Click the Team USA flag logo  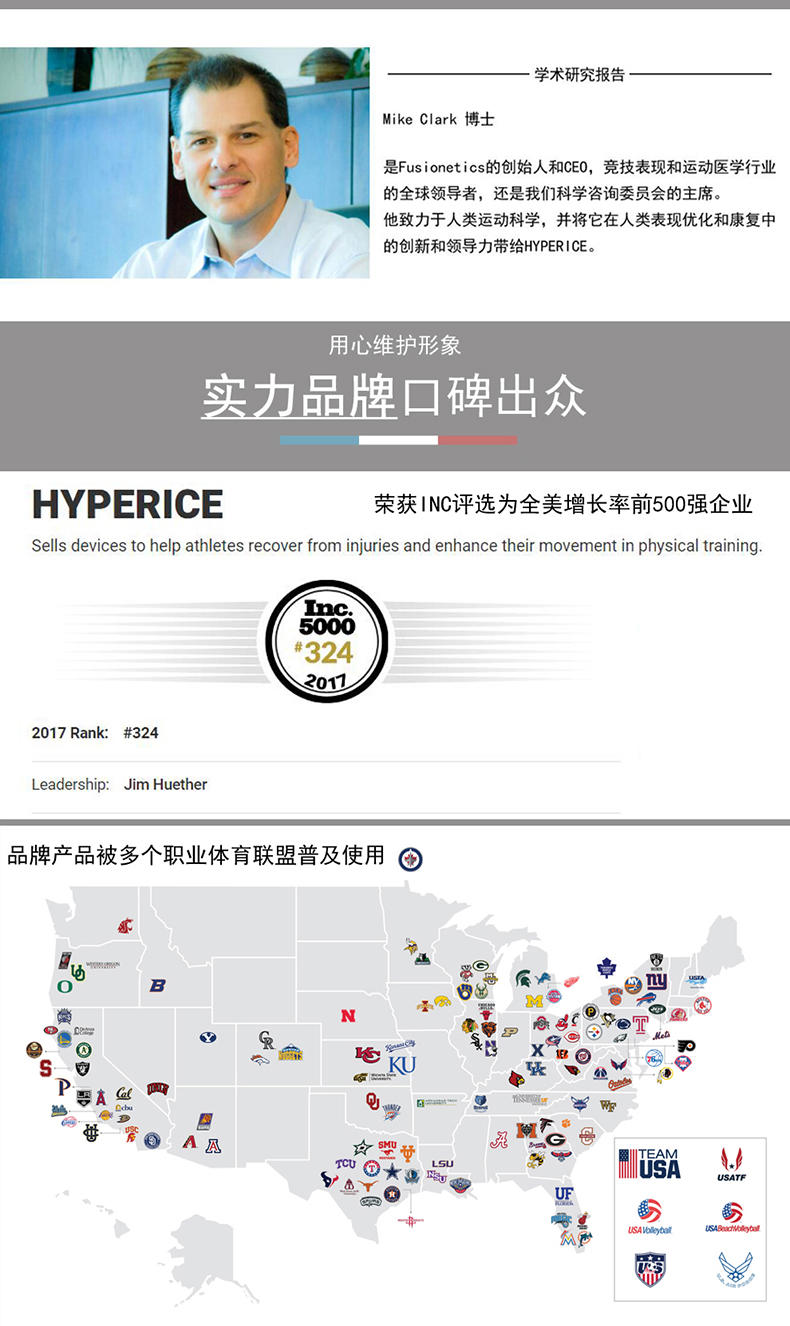pyautogui.click(x=650, y=1163)
